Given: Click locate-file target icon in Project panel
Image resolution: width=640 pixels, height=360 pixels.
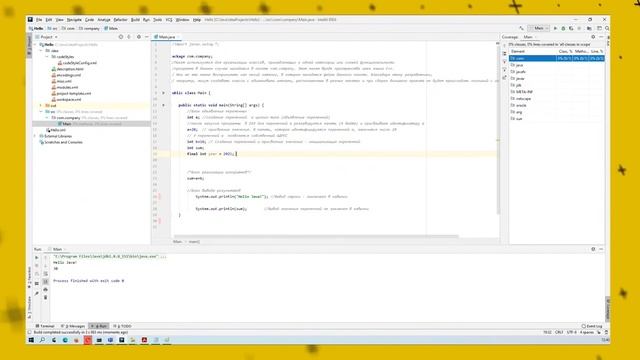Looking at the screenshot, I should [x=121, y=37].
